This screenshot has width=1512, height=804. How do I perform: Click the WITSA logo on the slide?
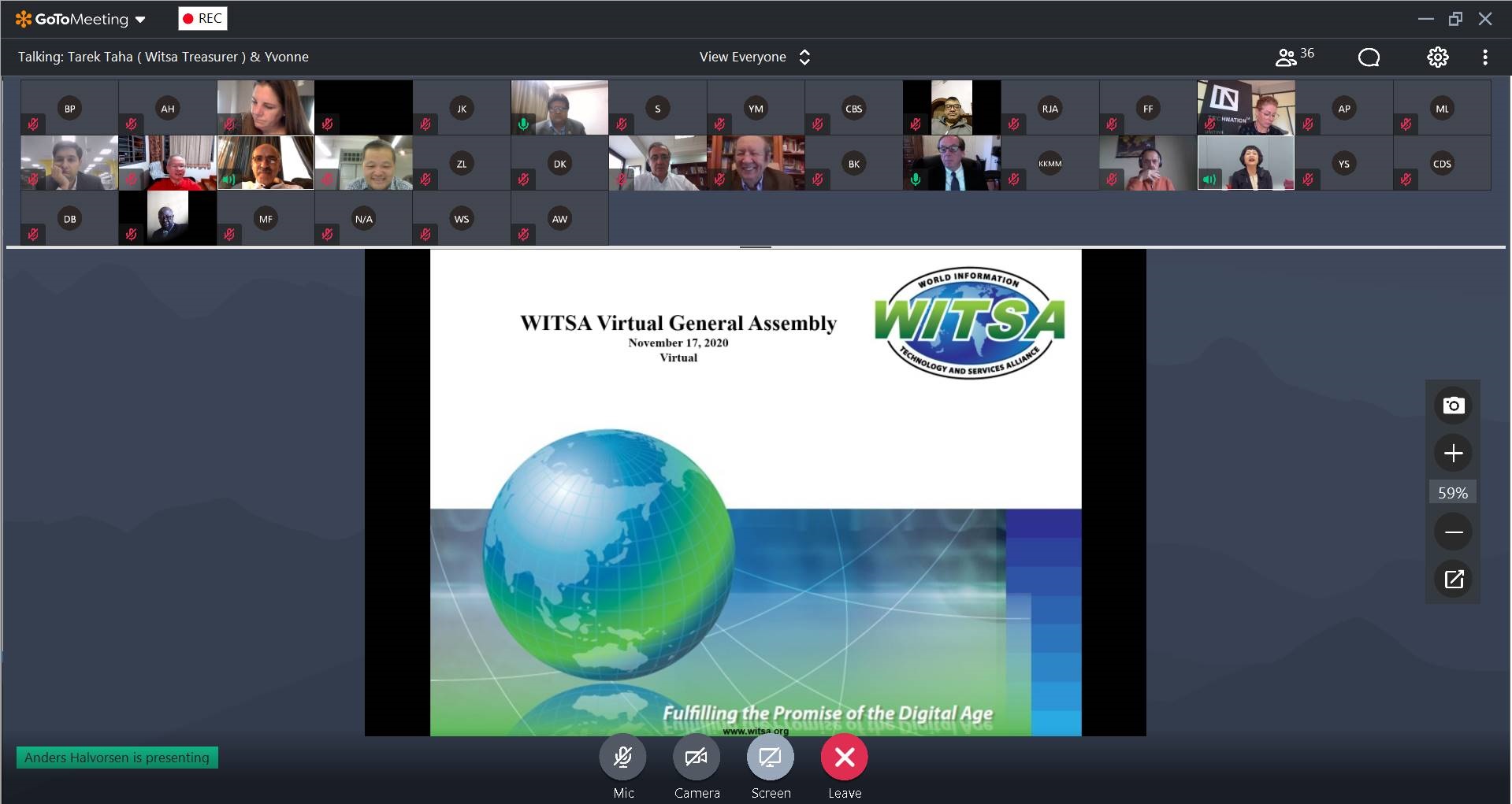[970, 322]
